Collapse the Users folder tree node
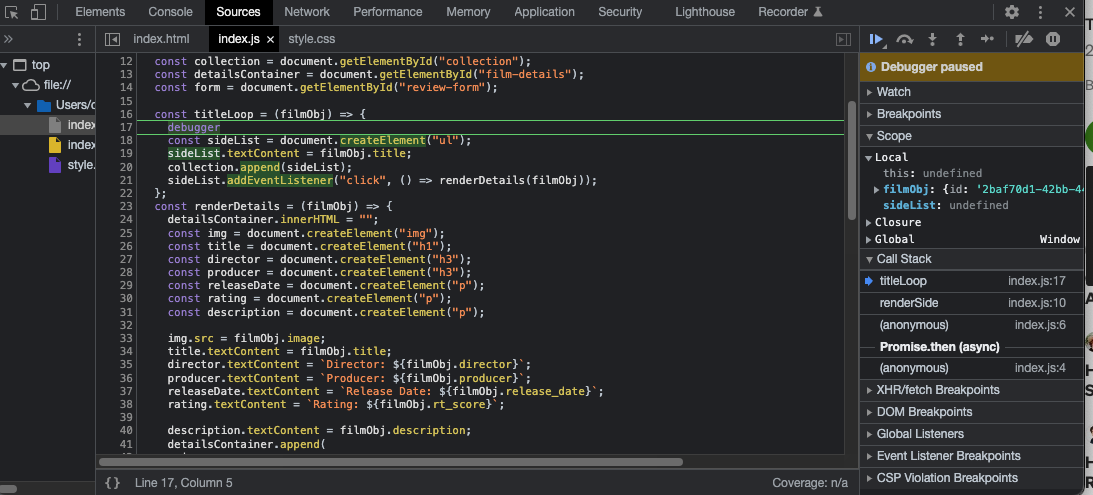Image resolution: width=1093 pixels, height=495 pixels. coord(29,105)
